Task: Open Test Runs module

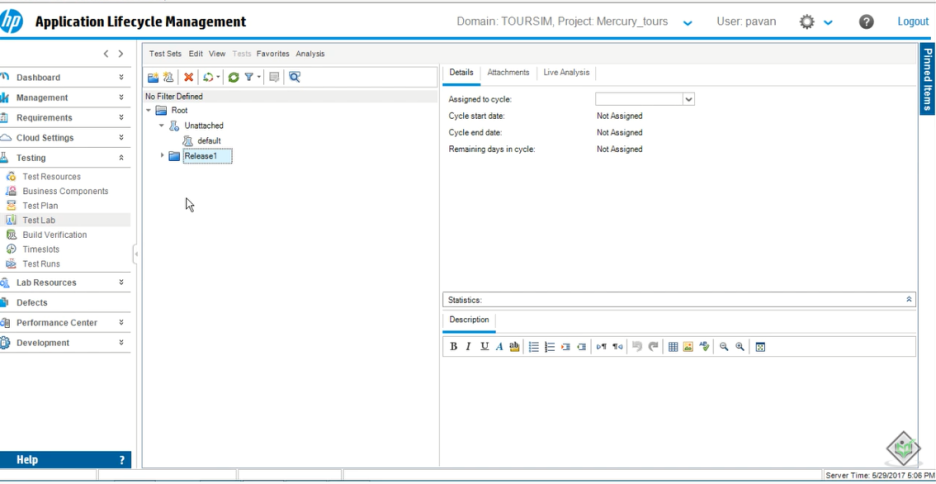Action: [x=41, y=264]
